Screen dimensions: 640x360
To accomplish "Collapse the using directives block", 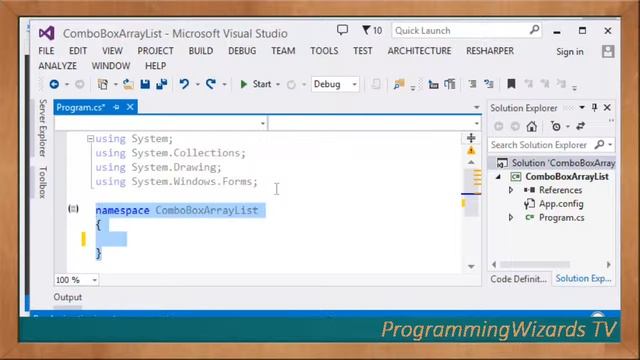I will (x=90, y=139).
